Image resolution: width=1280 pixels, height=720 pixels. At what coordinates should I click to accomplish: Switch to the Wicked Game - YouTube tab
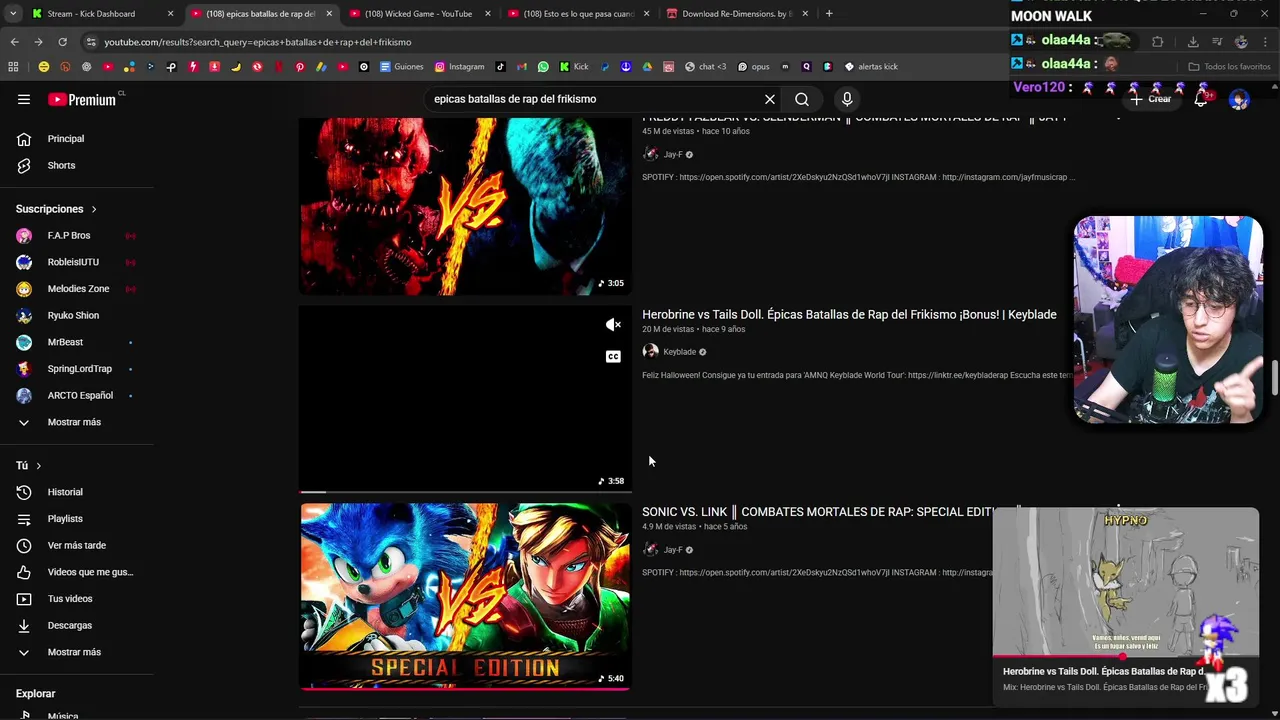click(x=418, y=14)
